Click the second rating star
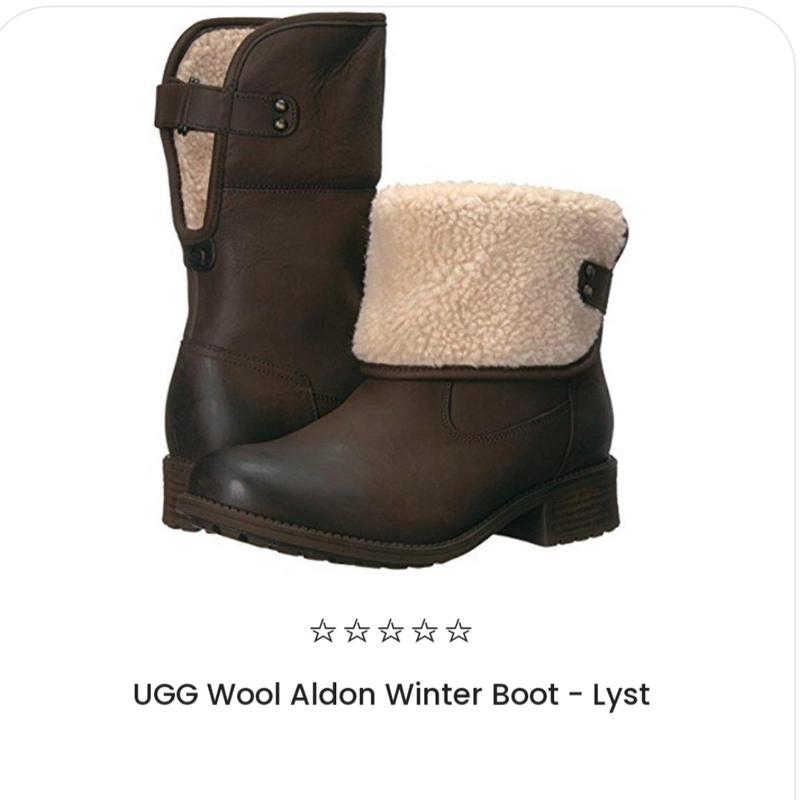800x800 pixels. tap(357, 631)
